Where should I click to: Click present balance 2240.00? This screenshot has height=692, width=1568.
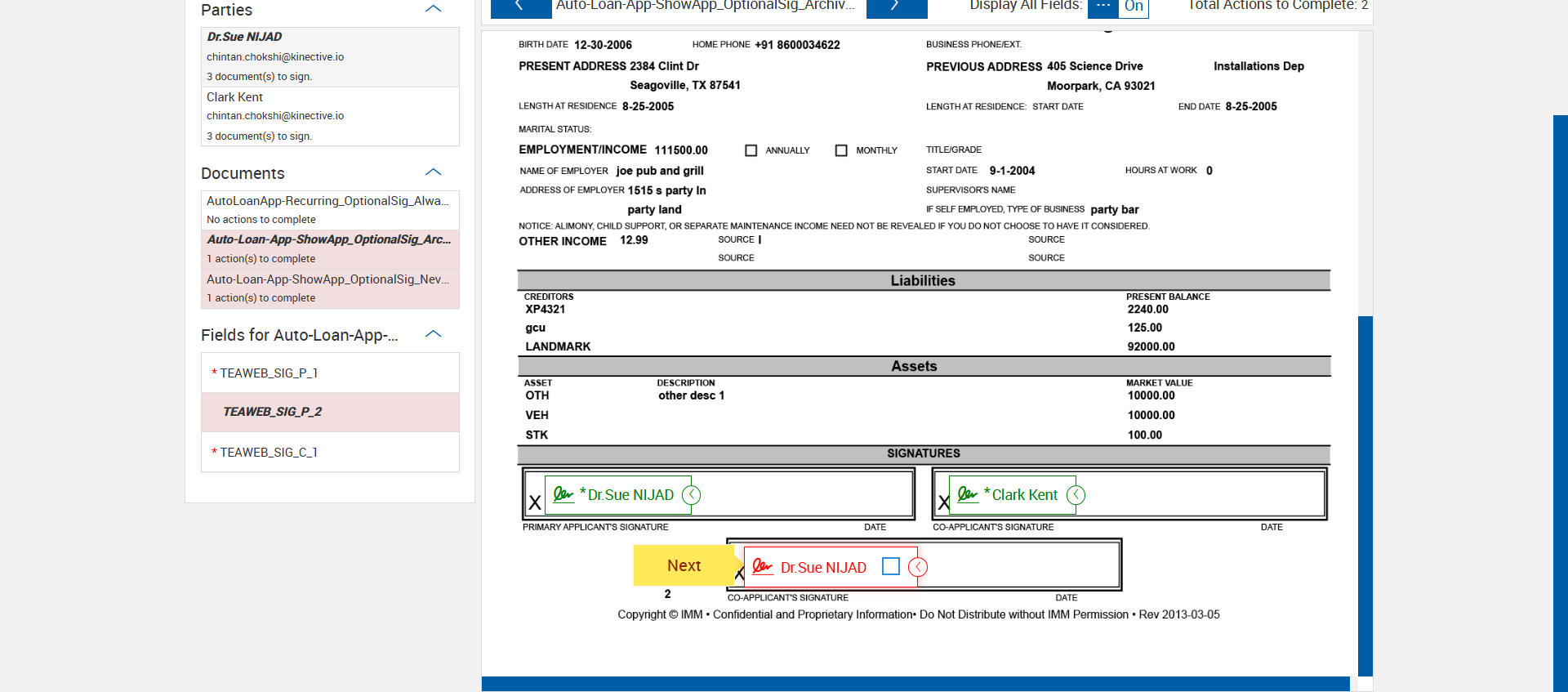pos(1148,309)
